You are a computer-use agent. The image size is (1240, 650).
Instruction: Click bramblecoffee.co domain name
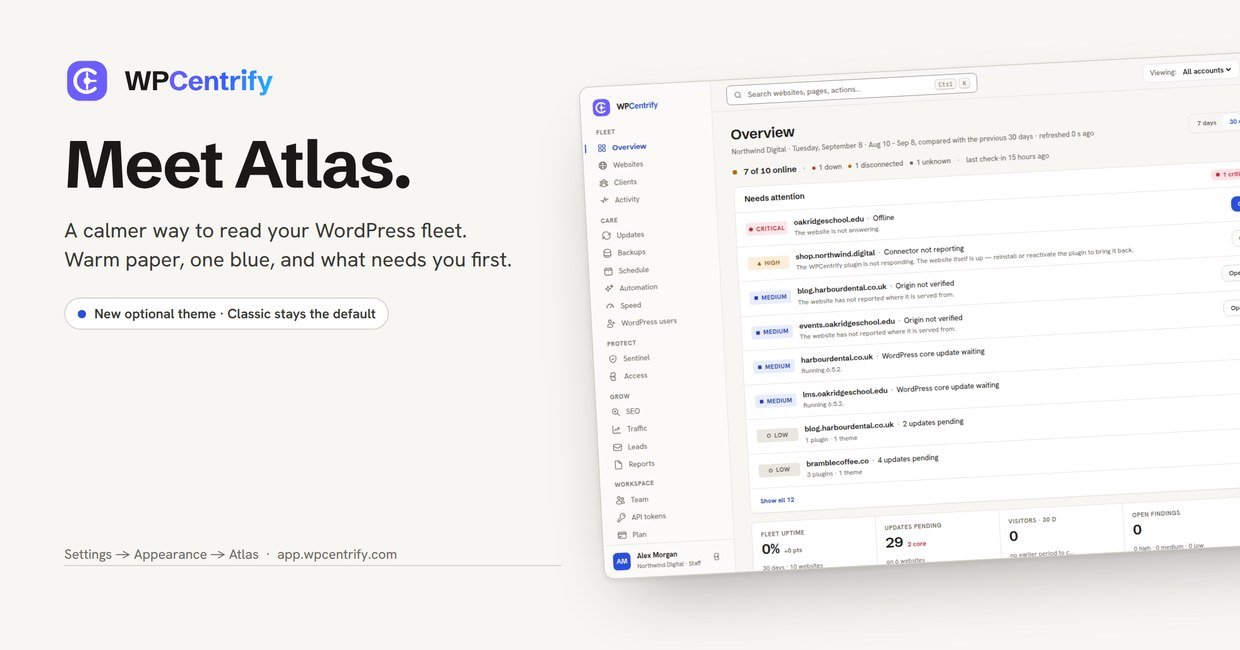[x=837, y=462]
